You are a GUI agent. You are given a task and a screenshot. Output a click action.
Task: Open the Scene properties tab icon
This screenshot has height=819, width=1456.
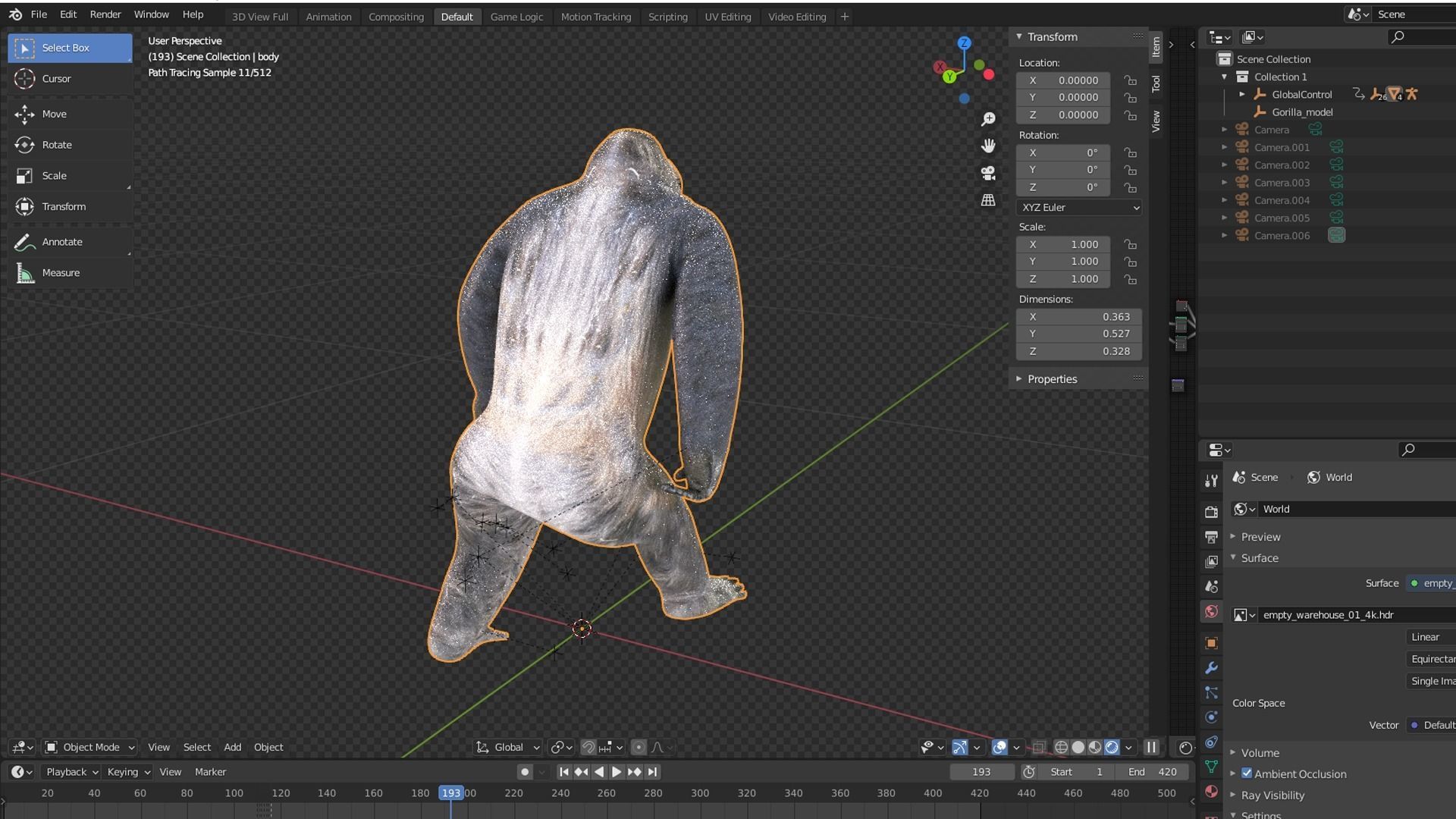click(1211, 587)
